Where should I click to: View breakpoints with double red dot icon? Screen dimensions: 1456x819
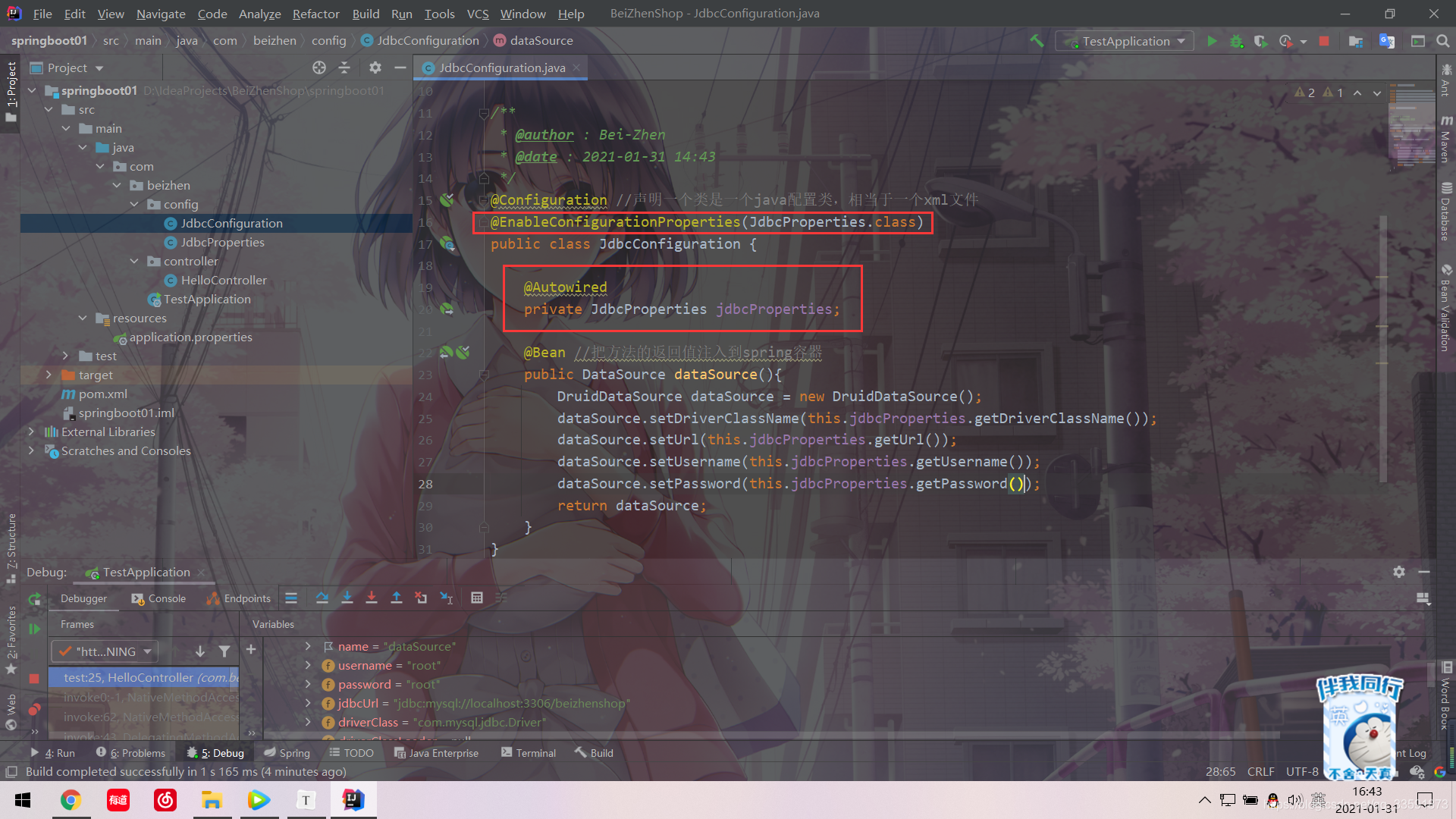click(x=34, y=710)
